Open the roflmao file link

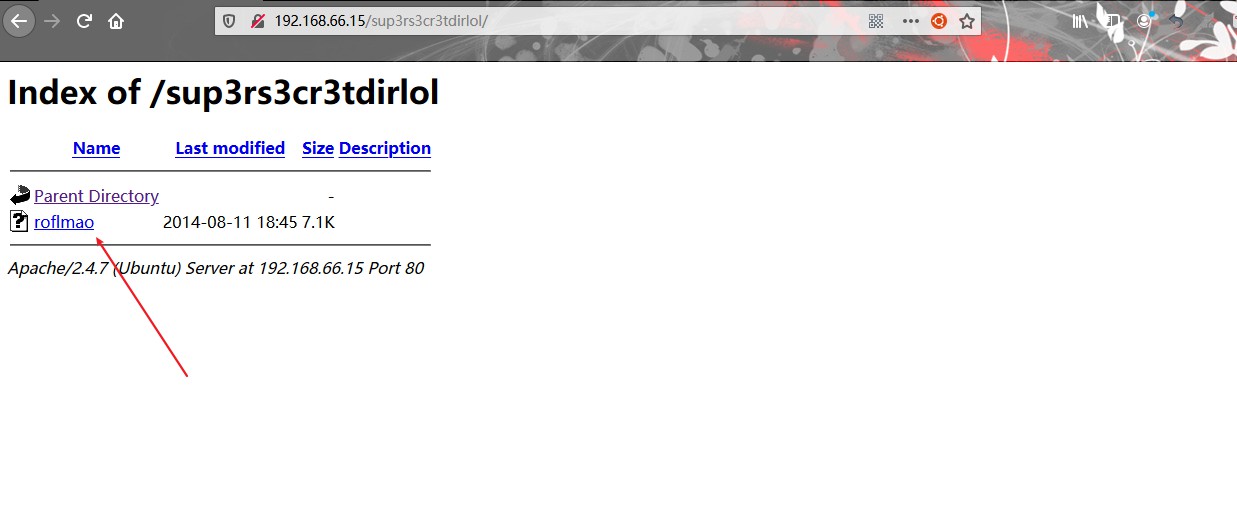64,222
